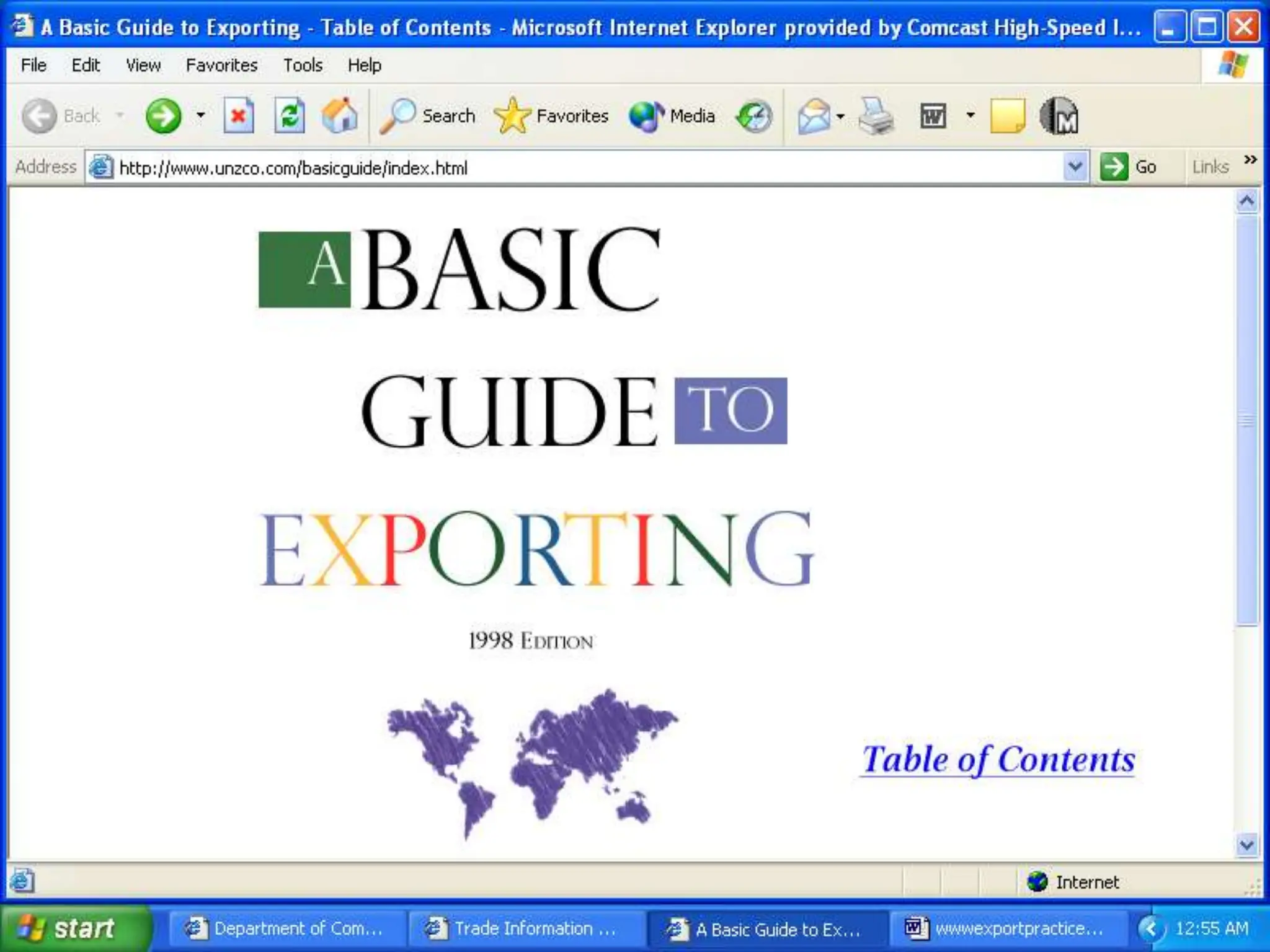1270x952 pixels.
Task: Click the Go button
Action: coord(1129,167)
